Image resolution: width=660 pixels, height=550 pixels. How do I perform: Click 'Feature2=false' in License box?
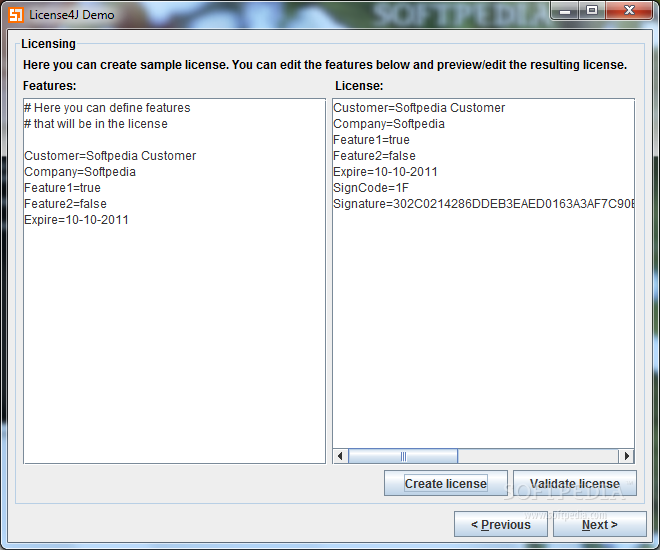coord(374,156)
